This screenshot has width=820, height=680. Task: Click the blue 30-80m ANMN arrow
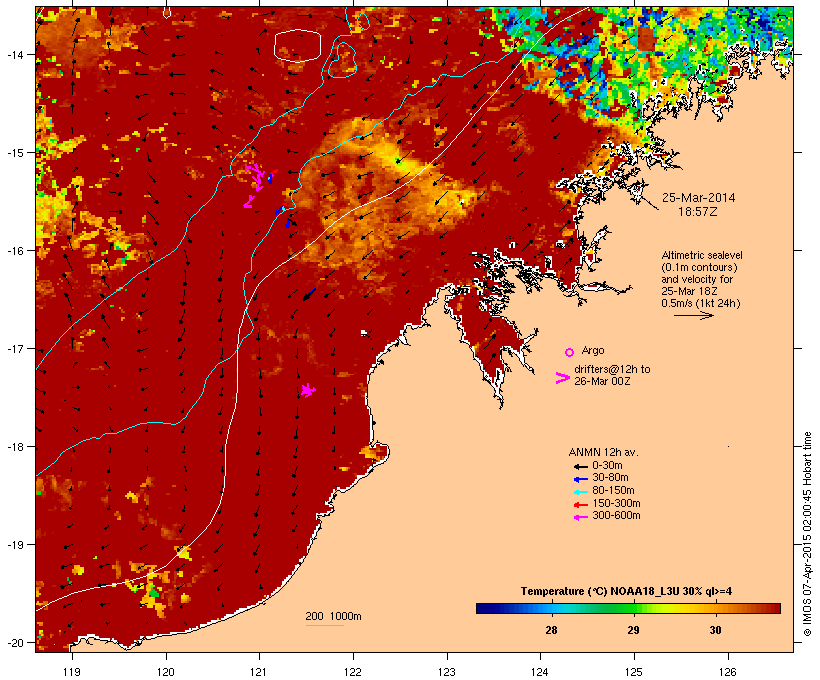point(580,479)
